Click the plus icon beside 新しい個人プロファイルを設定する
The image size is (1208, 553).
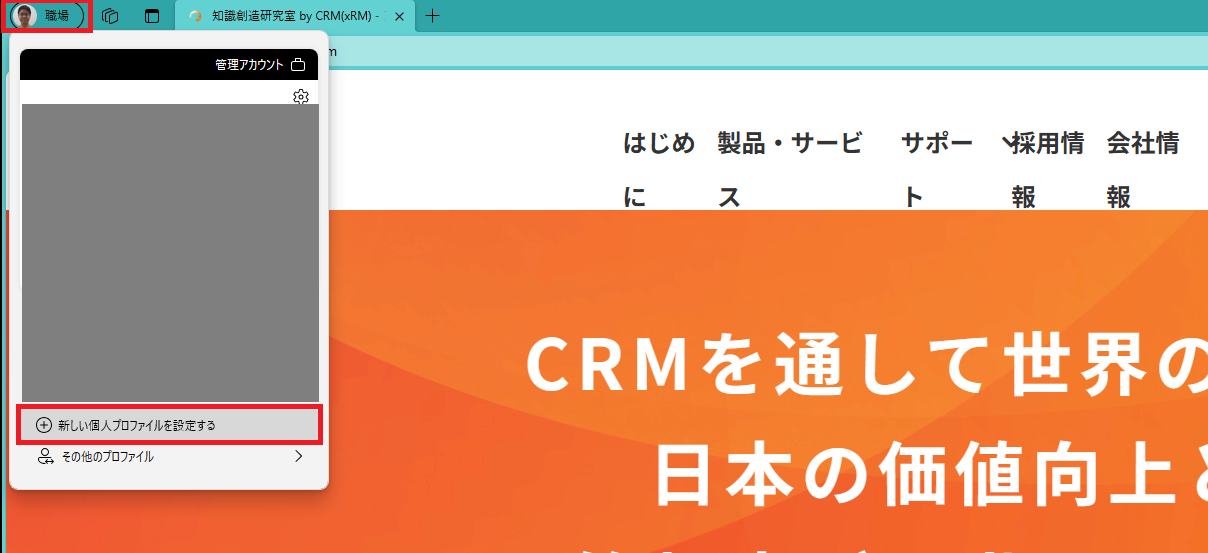click(43, 425)
